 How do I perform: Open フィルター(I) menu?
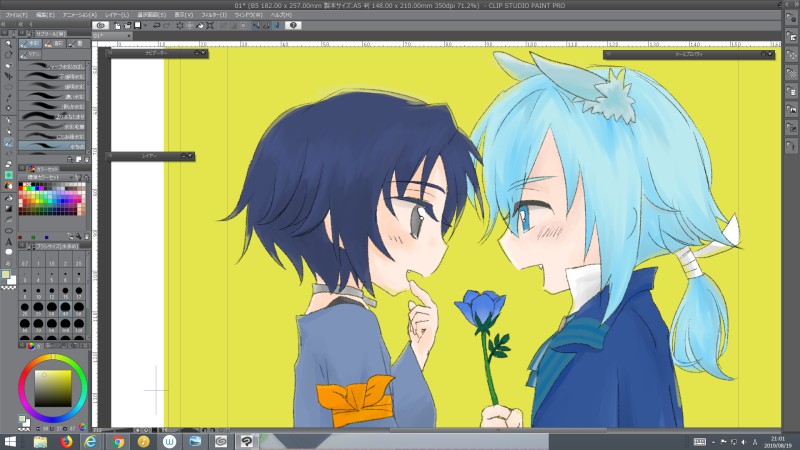pyautogui.click(x=214, y=15)
